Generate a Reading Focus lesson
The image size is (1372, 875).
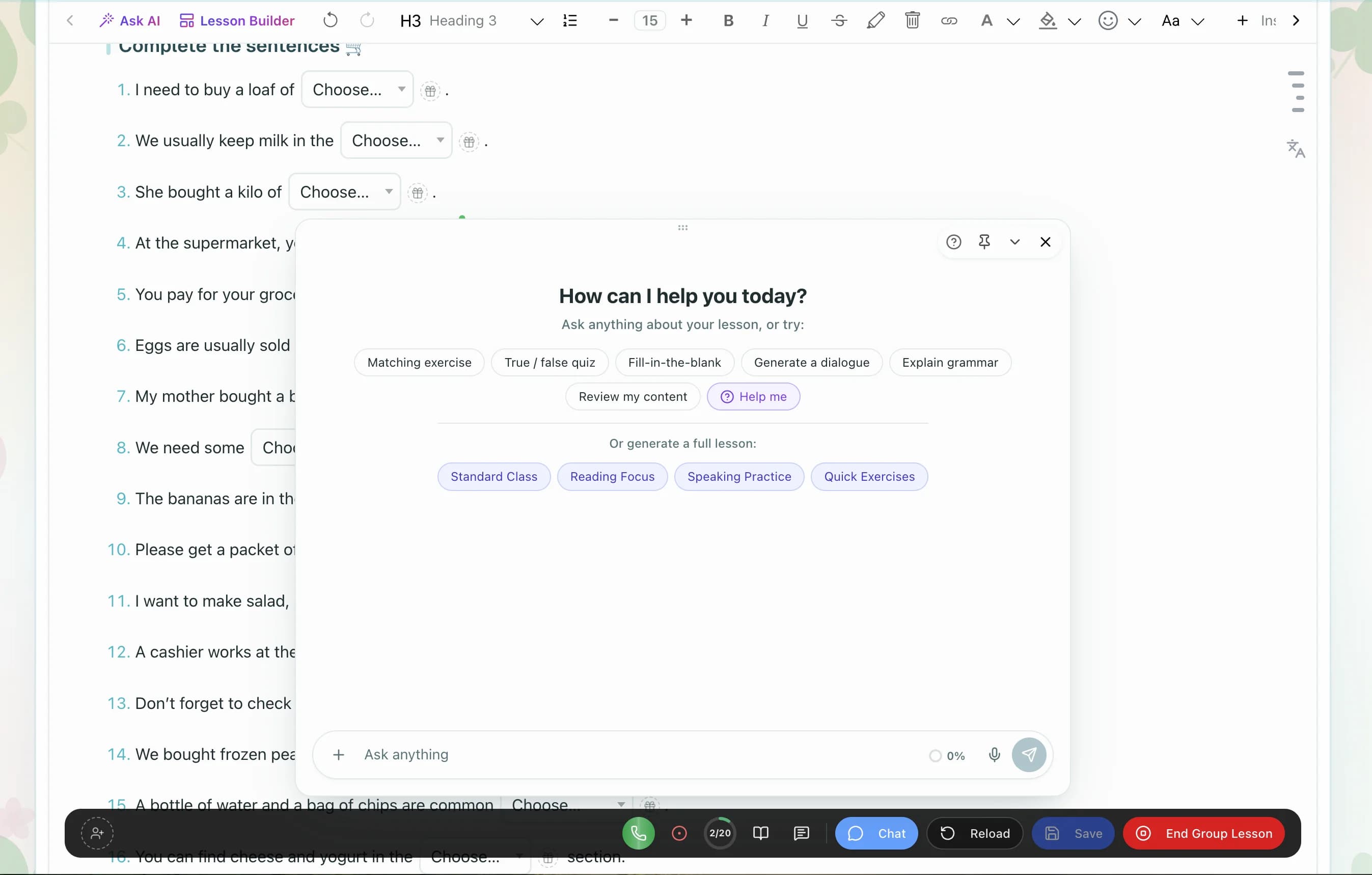pos(612,476)
